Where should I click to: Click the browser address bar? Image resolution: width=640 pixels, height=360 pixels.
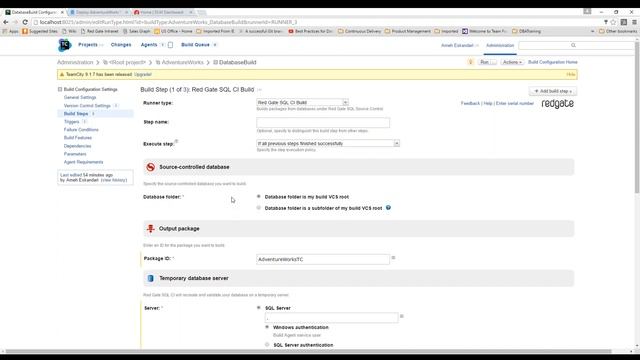pos(318,22)
